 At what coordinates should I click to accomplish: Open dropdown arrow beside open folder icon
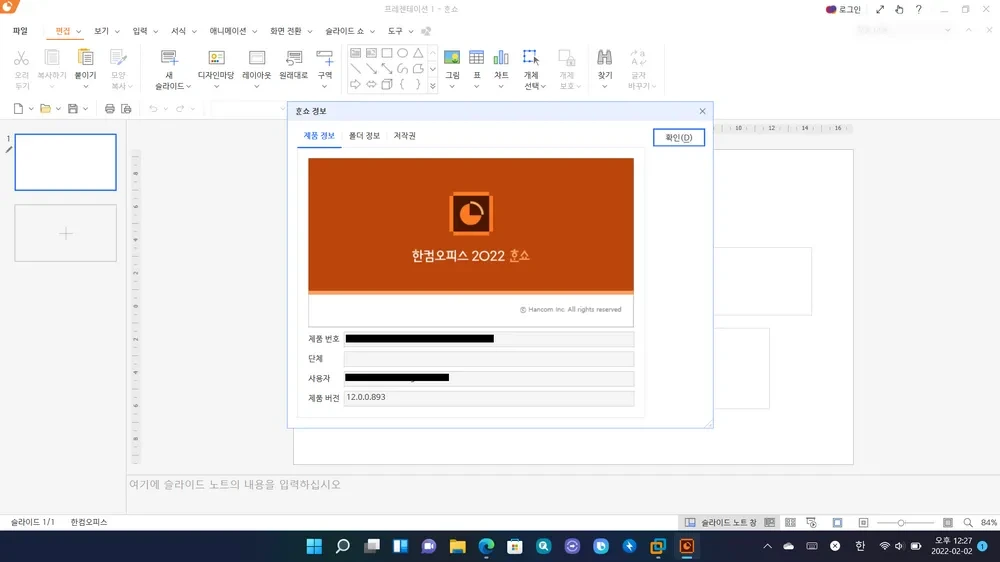point(58,109)
